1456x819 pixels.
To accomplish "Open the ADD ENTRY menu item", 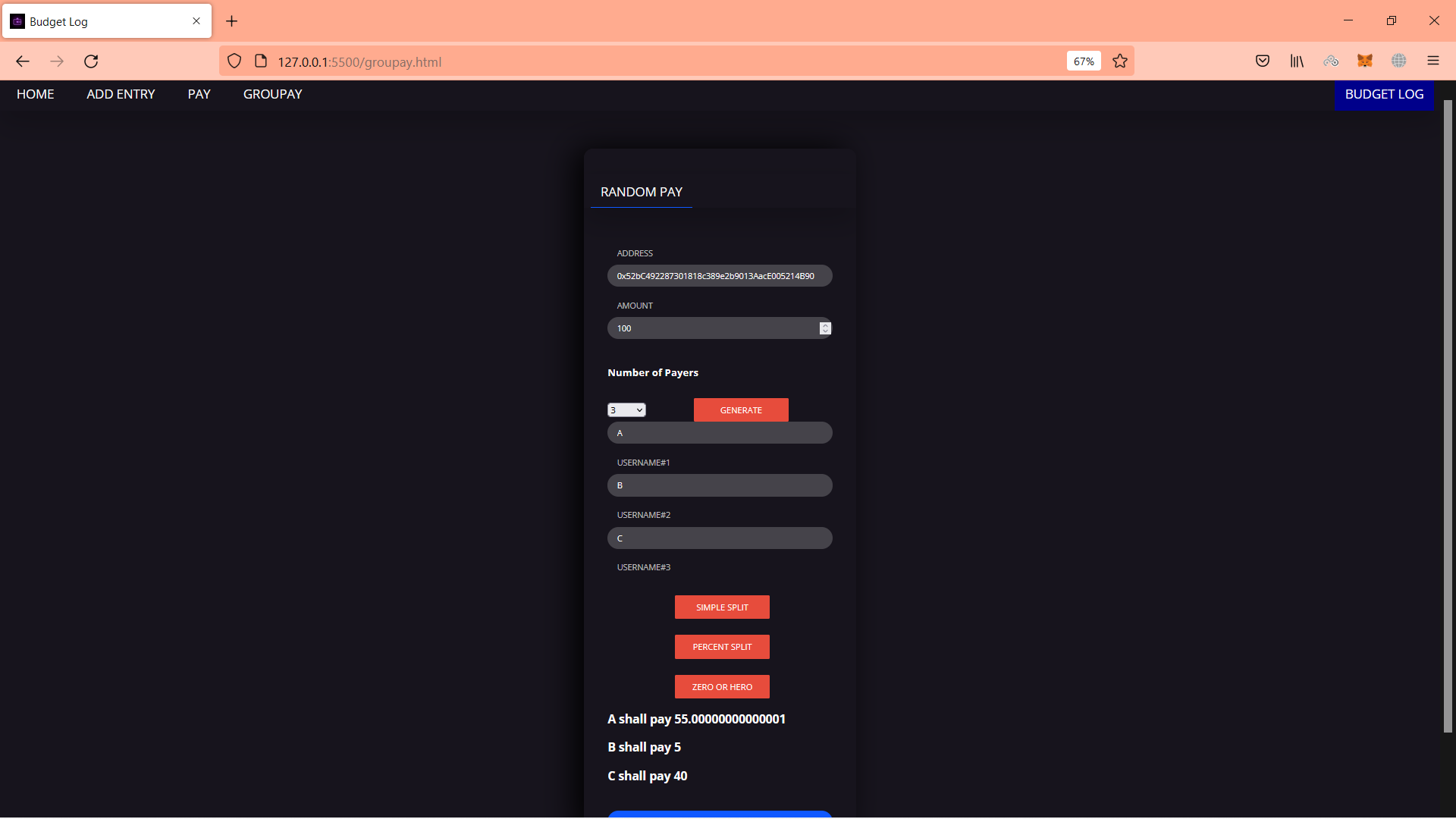I will tap(121, 94).
